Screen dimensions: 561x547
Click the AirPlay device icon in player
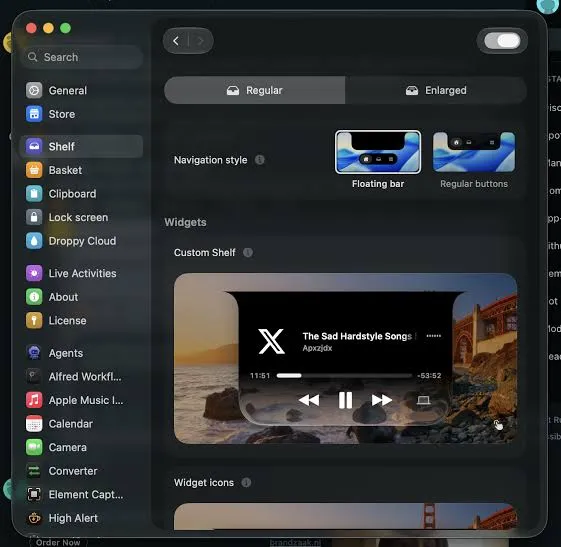click(423, 400)
